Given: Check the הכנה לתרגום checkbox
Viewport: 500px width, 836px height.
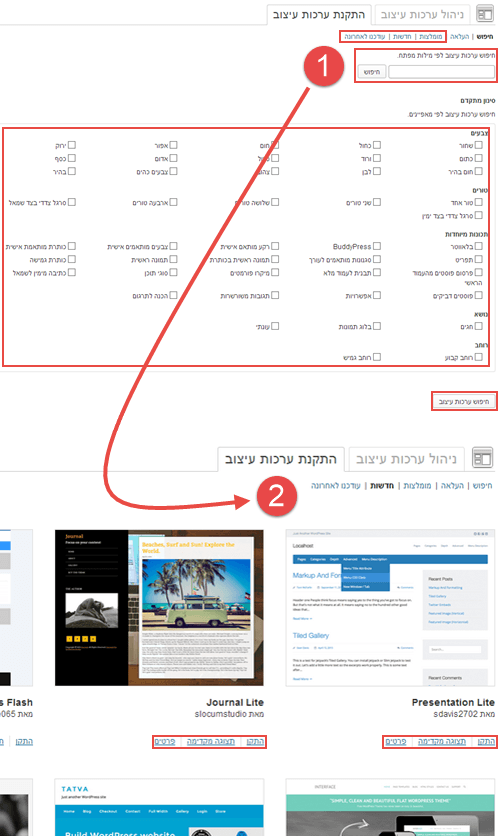Looking at the screenshot, I should tap(173, 295).
